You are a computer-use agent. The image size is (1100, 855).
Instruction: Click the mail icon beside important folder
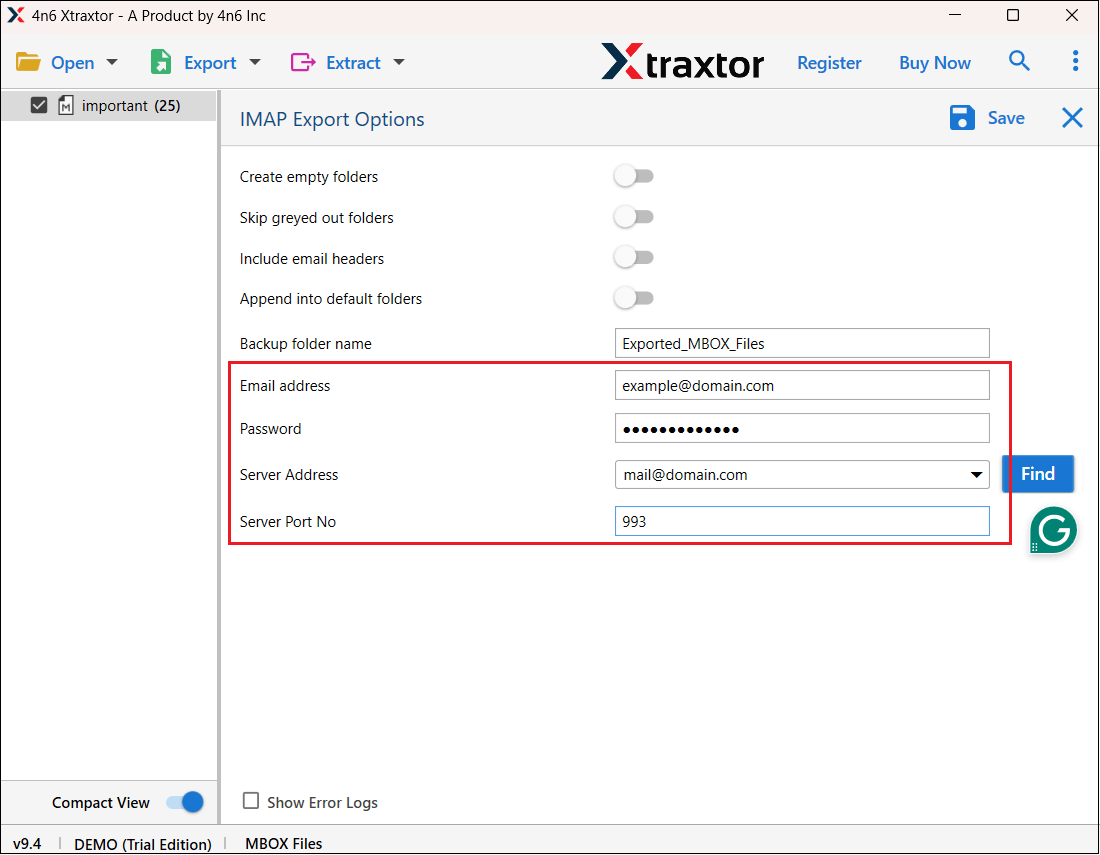pos(65,105)
